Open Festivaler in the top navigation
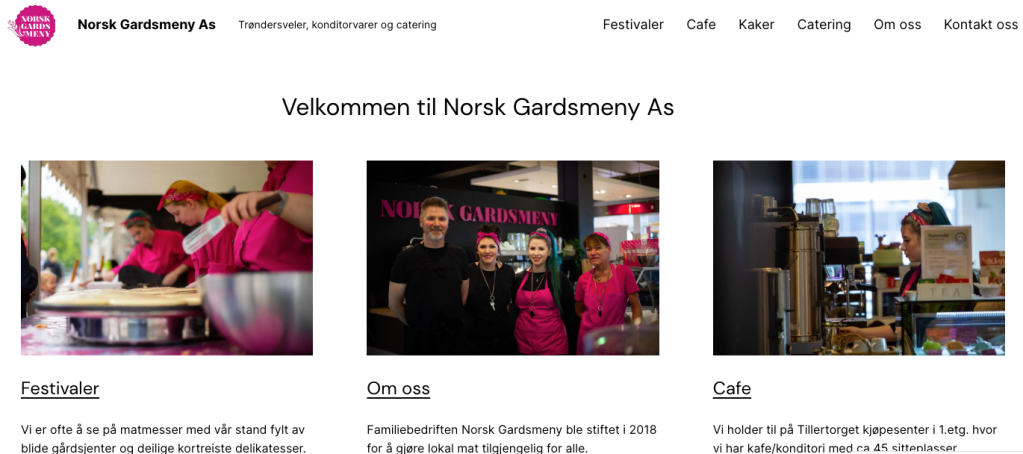The height and width of the screenshot is (454, 1023). (x=633, y=25)
